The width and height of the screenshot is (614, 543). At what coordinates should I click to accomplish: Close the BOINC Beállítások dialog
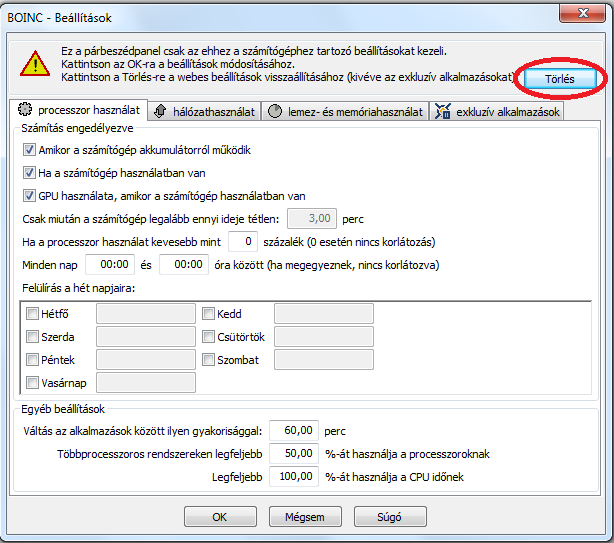(x=583, y=14)
